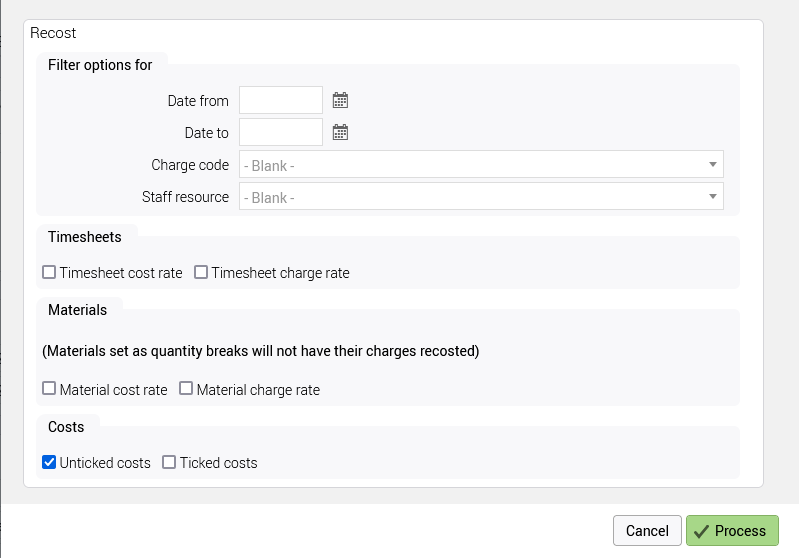799x558 pixels.
Task: Open the Date to calendar picker
Action: pyautogui.click(x=340, y=132)
